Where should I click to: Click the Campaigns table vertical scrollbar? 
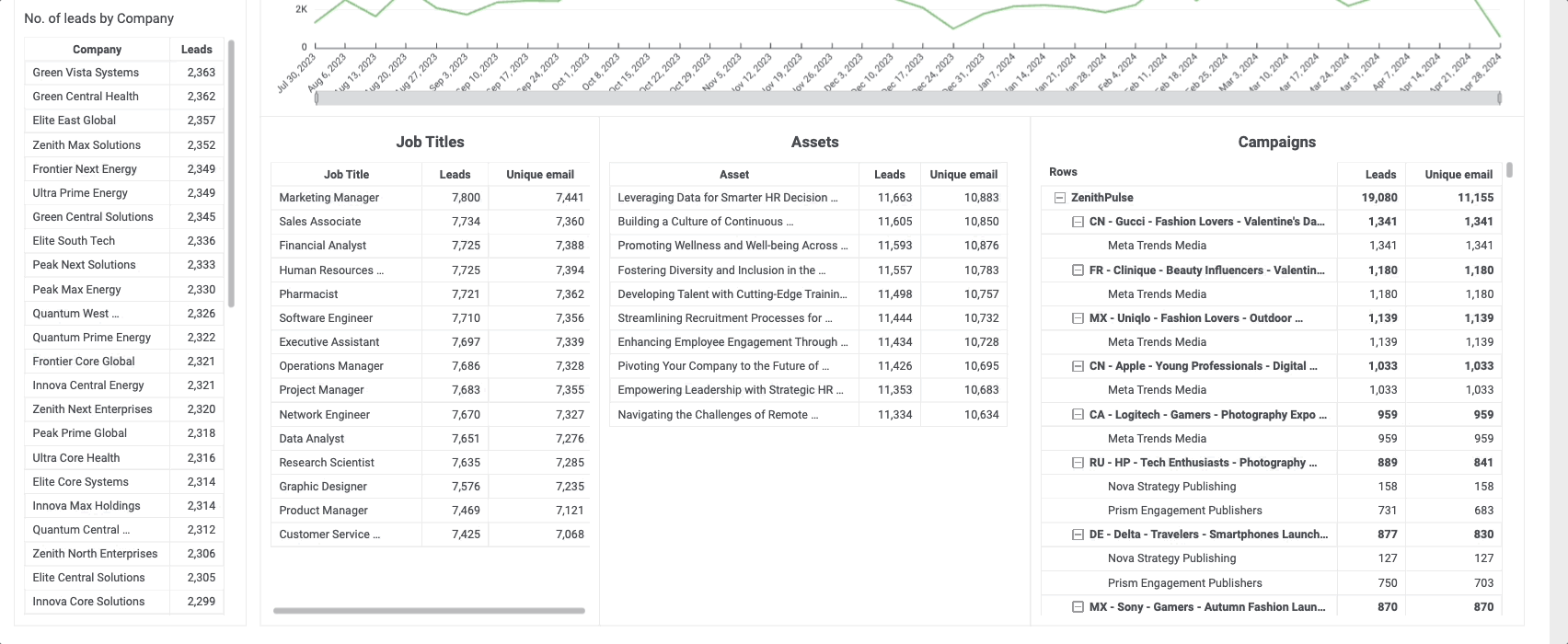[1509, 170]
